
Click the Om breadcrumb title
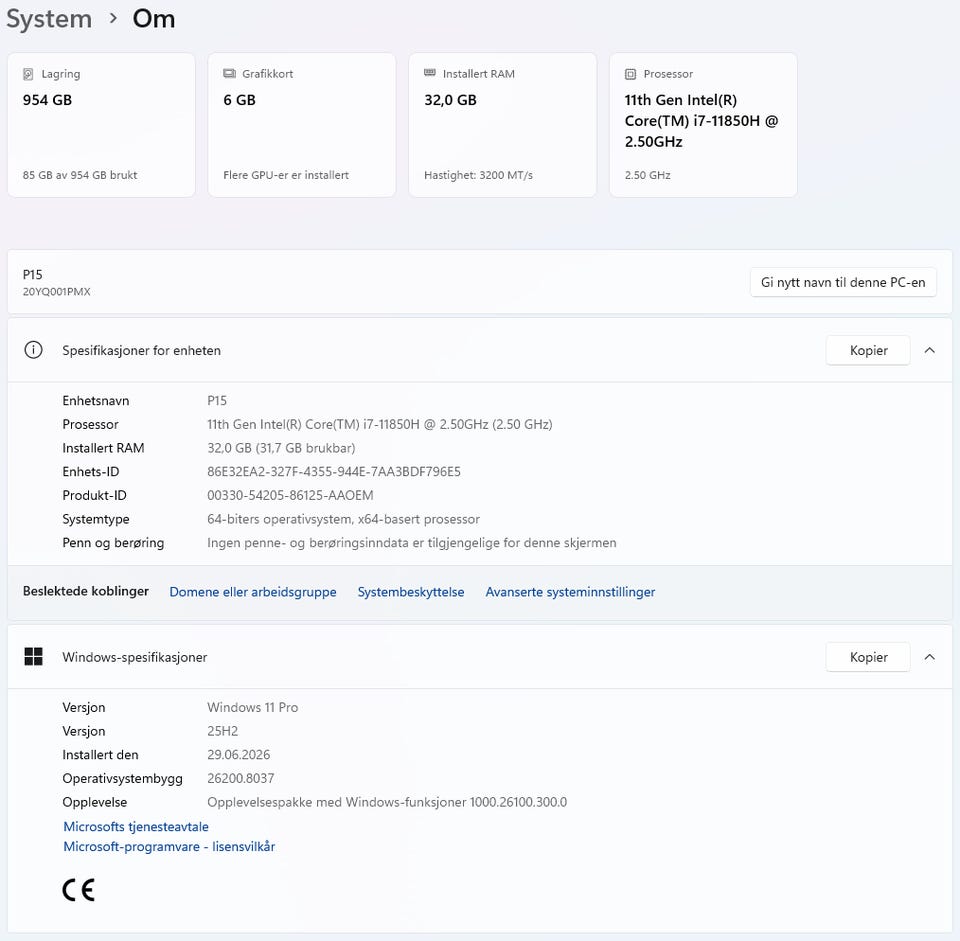(x=154, y=19)
